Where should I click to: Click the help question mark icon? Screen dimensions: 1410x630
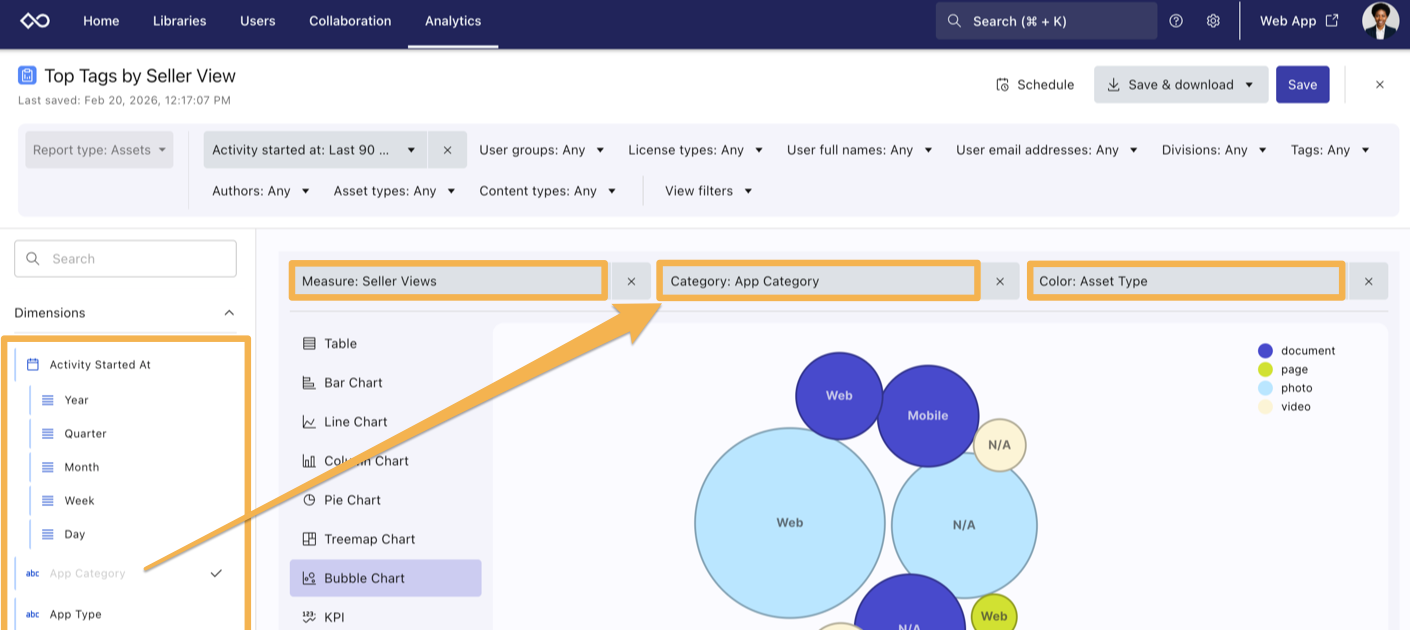click(x=1176, y=21)
